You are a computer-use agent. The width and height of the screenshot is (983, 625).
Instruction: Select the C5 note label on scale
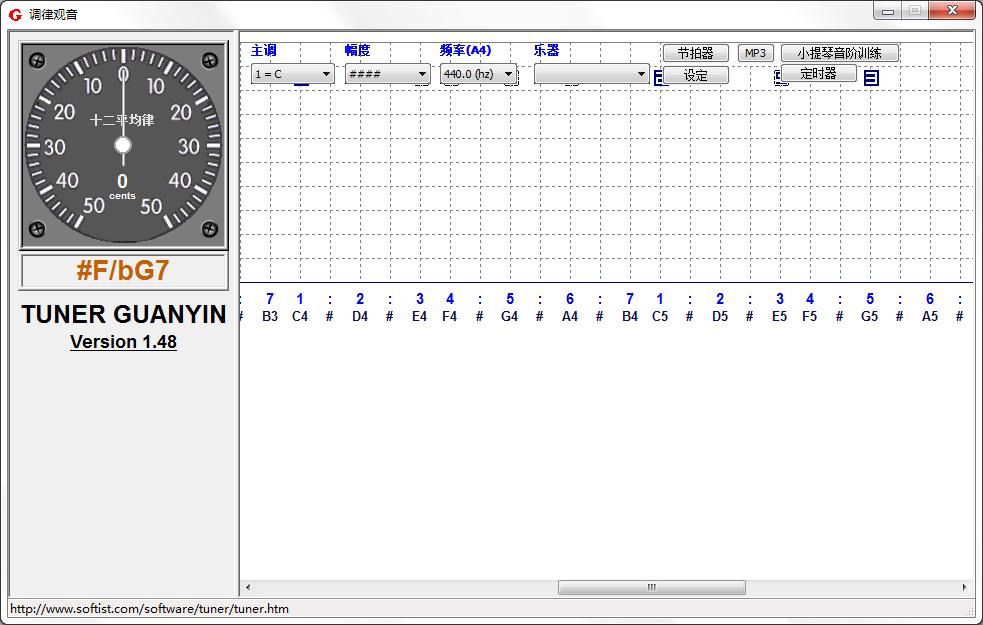(660, 316)
